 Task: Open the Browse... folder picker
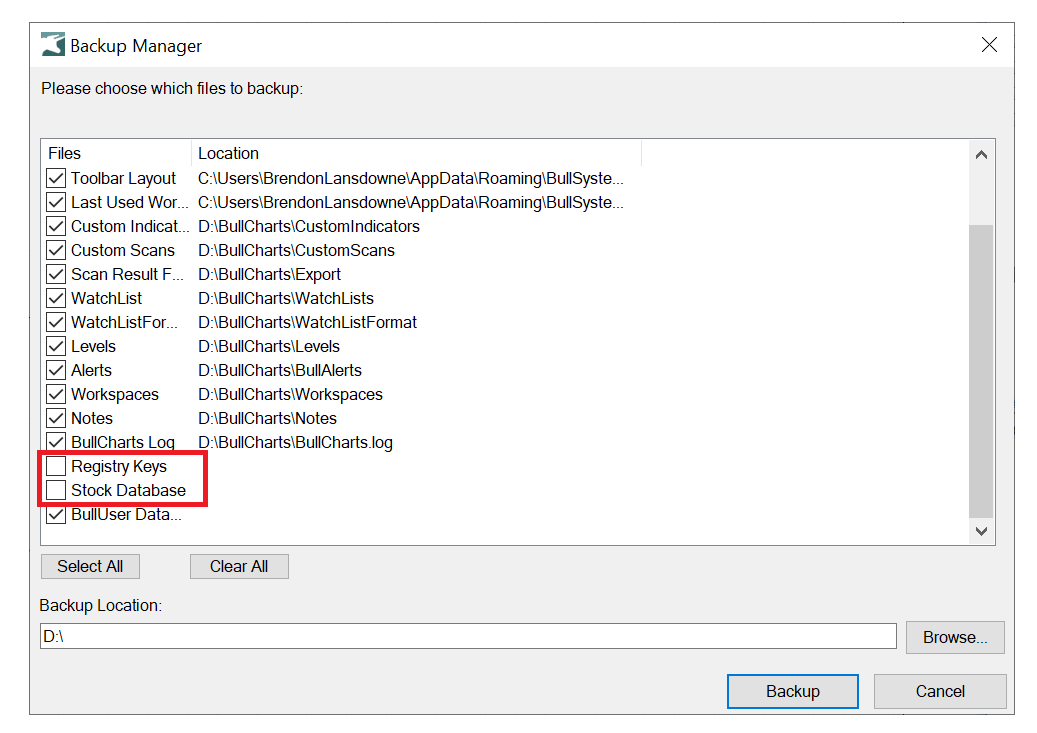tap(955, 637)
